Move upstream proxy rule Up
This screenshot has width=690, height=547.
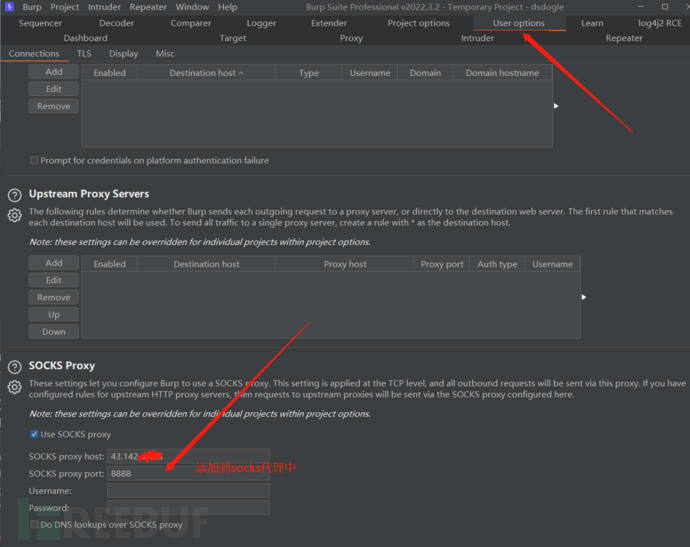tap(54, 314)
